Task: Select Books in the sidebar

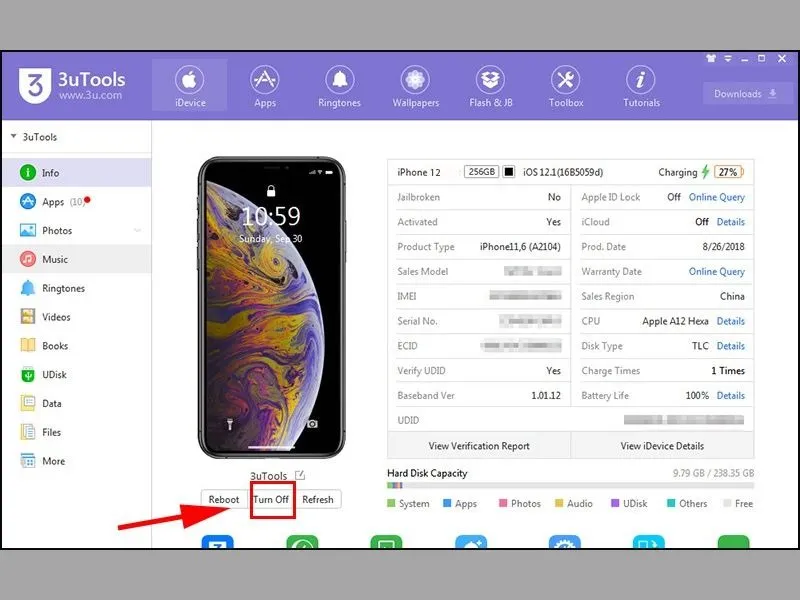Action: pyautogui.click(x=77, y=345)
